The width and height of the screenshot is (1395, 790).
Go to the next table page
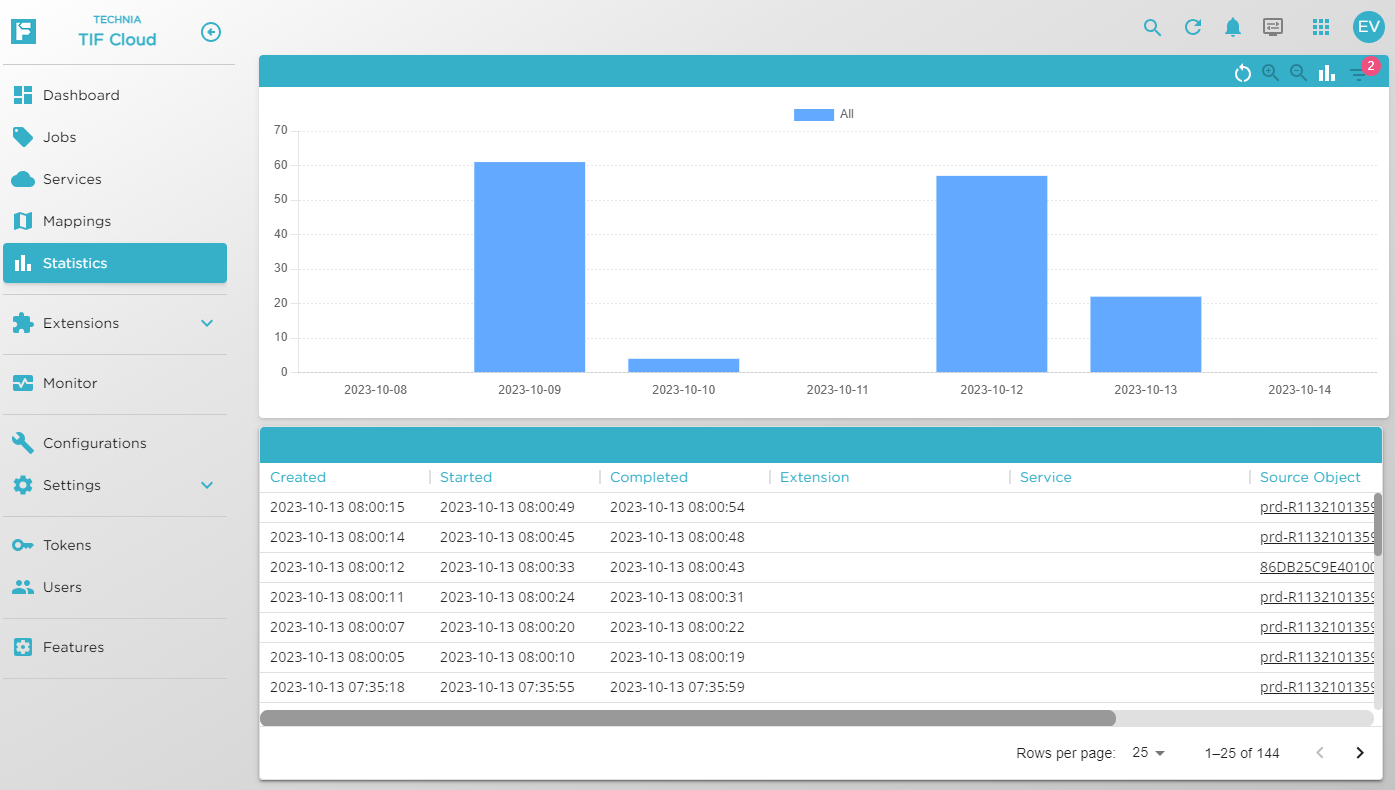pos(1359,753)
